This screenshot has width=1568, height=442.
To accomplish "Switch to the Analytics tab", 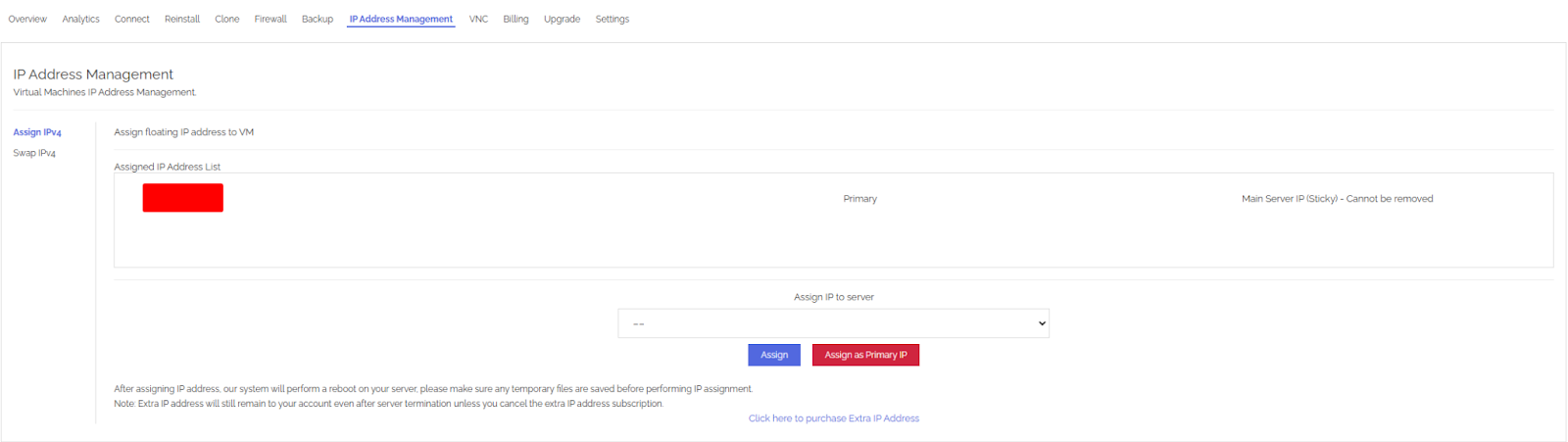I will click(x=80, y=19).
